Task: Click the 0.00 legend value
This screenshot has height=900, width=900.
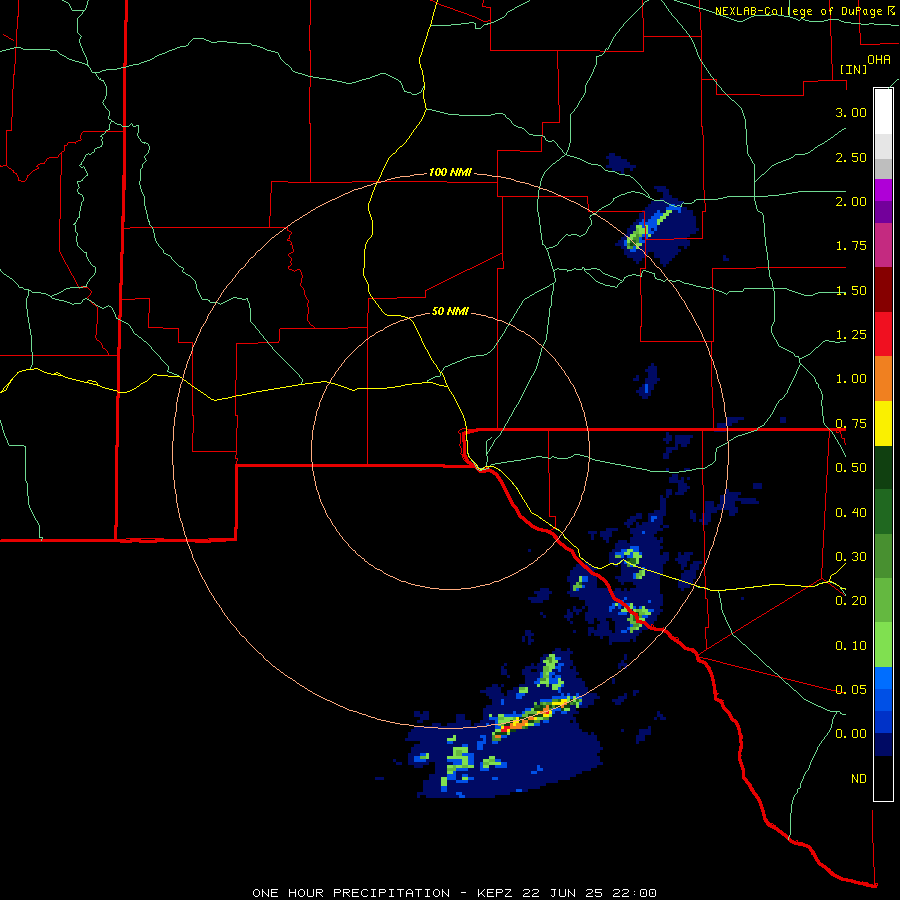Action: pos(851,734)
